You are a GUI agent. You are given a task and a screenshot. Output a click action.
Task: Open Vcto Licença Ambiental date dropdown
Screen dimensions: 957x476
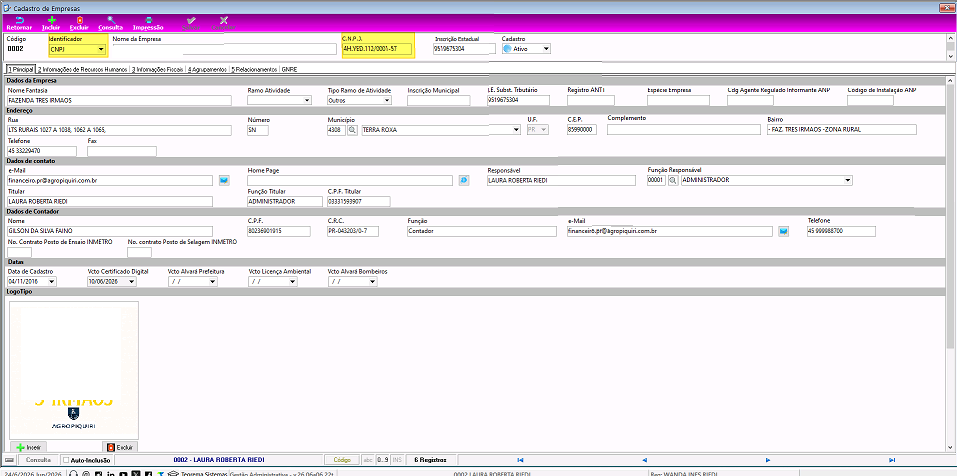click(x=292, y=282)
